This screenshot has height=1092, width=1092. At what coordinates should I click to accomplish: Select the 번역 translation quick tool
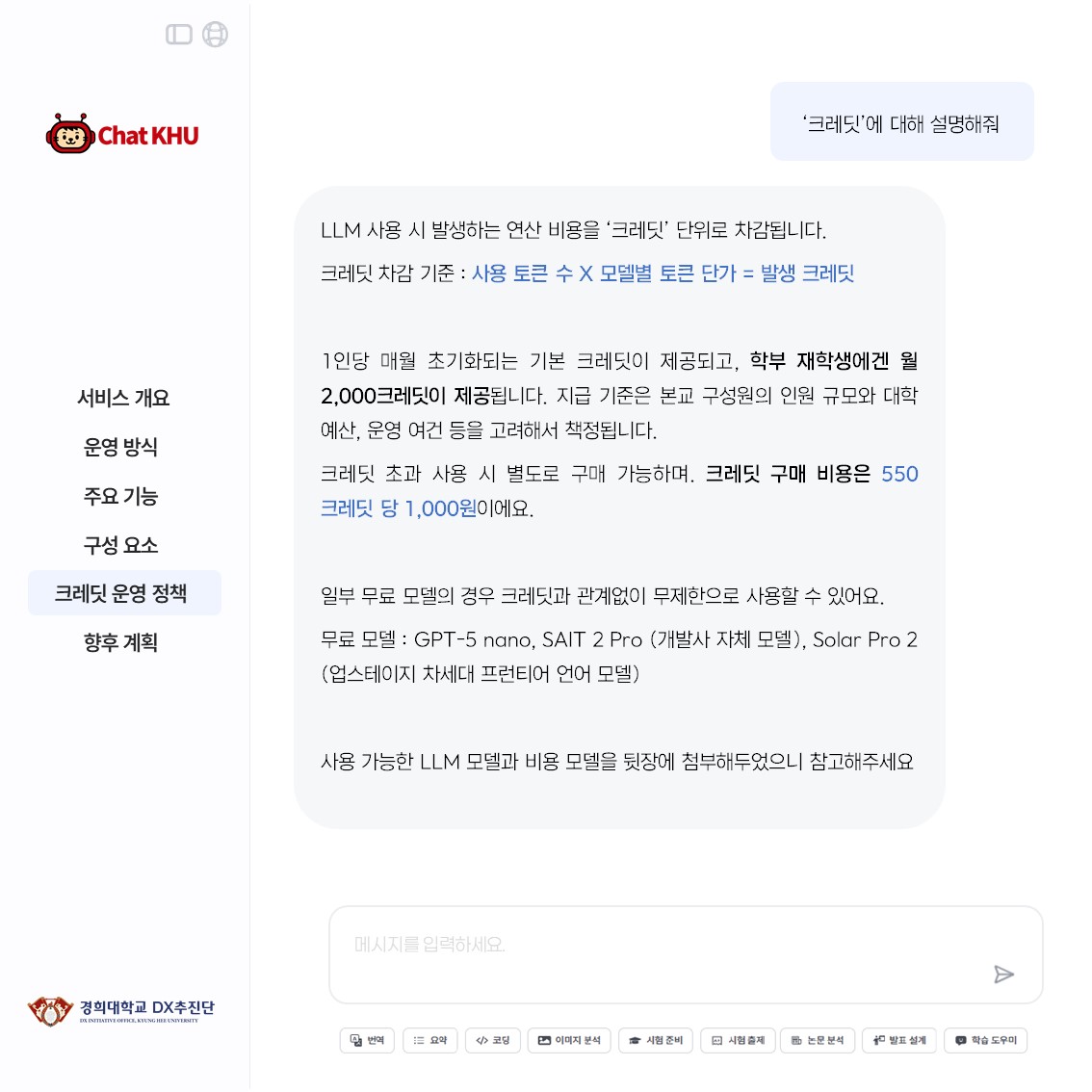pos(367,1040)
